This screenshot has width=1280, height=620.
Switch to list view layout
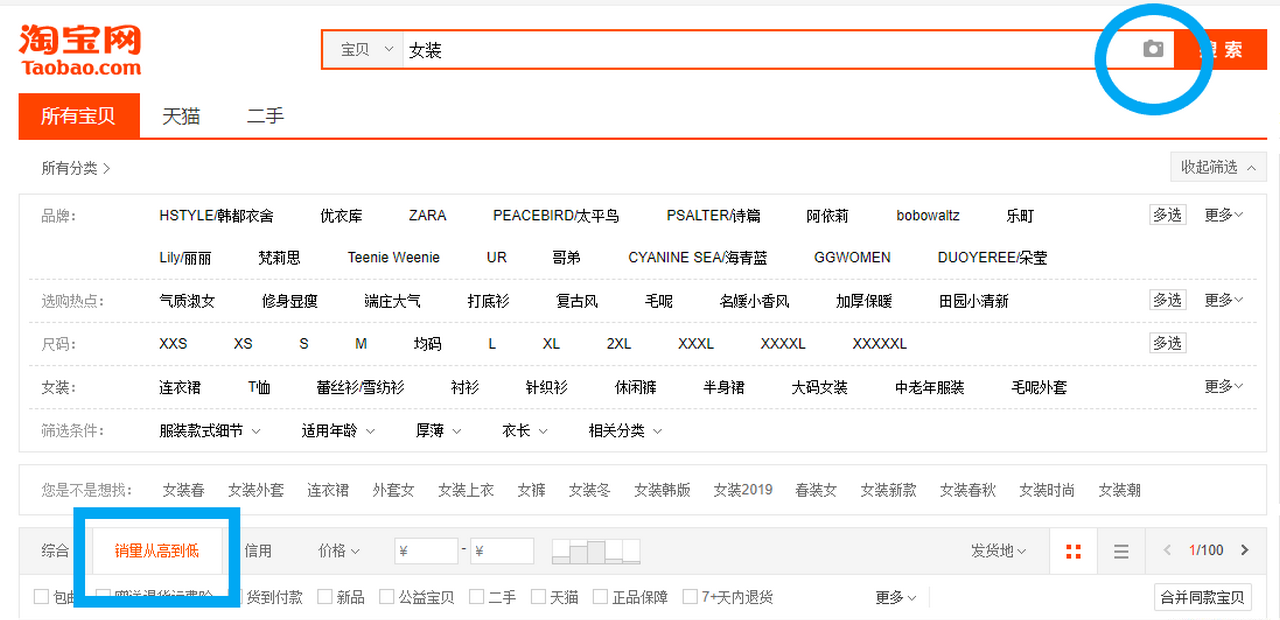click(x=1121, y=551)
